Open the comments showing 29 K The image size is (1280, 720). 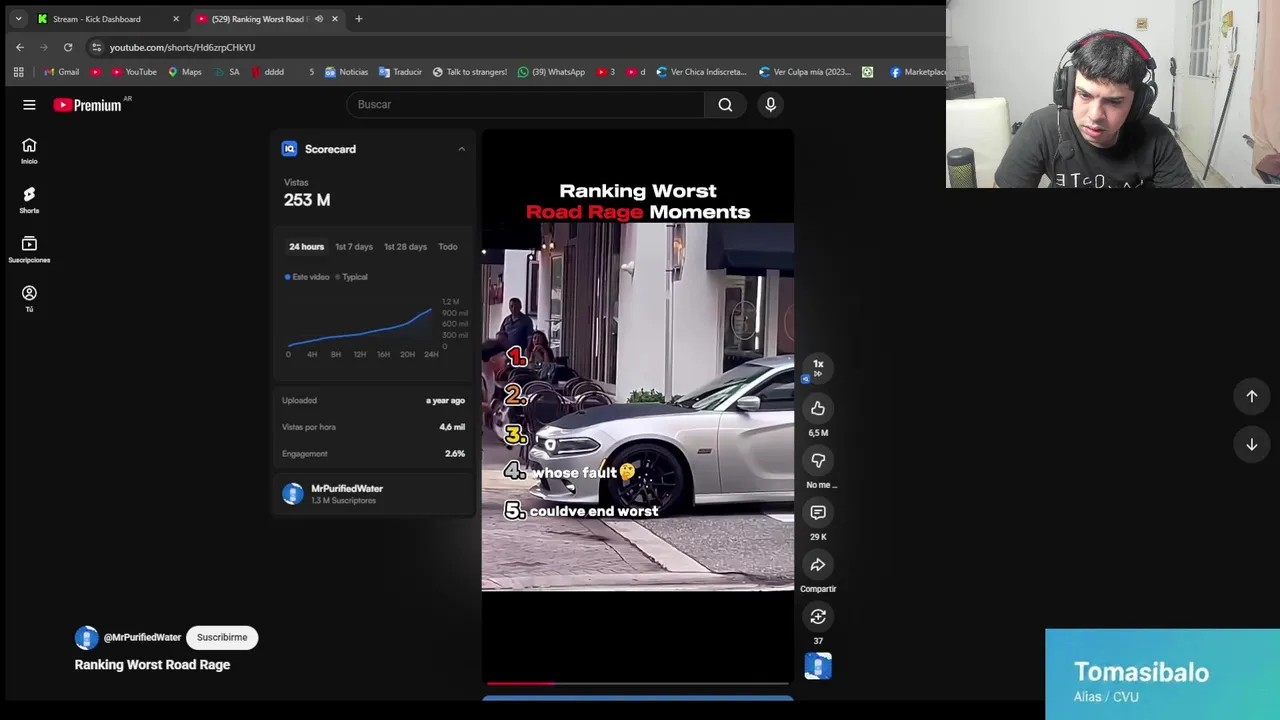tap(818, 512)
